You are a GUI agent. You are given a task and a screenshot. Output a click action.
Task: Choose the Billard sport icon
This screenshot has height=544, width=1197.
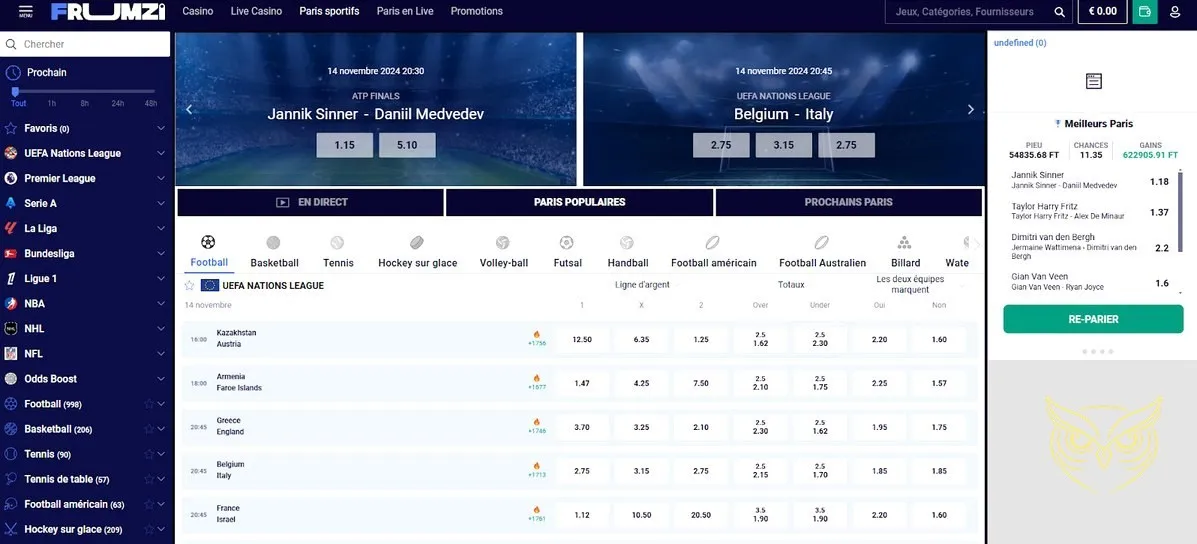904,243
